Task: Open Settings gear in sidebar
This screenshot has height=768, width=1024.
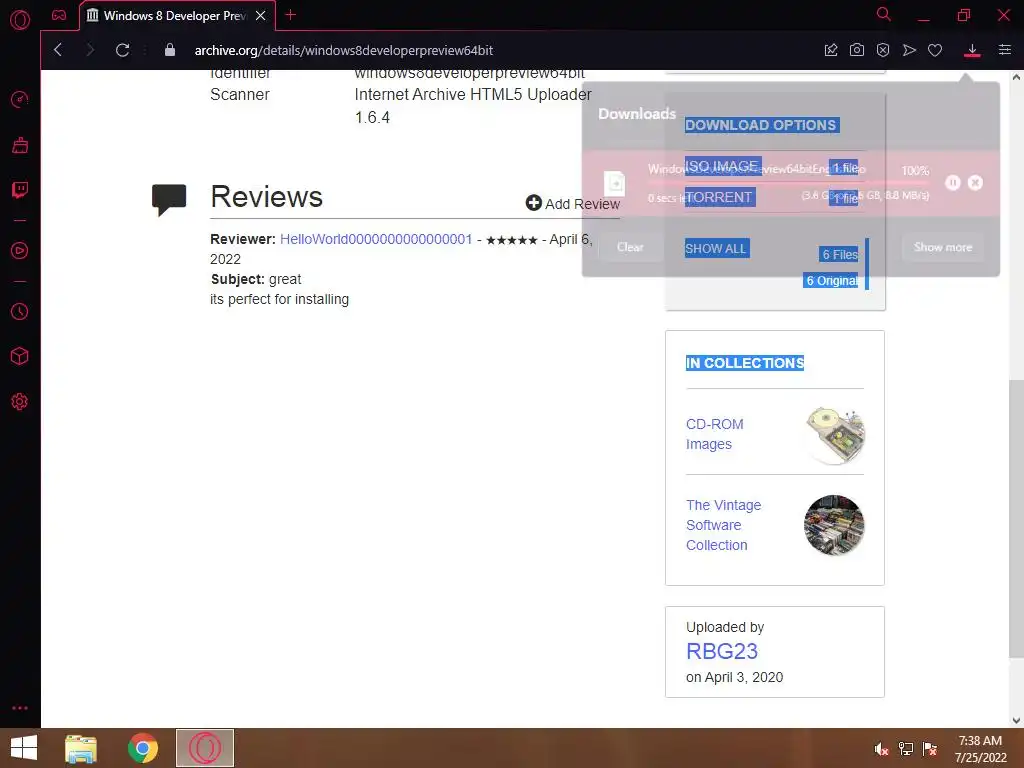Action: coord(20,402)
